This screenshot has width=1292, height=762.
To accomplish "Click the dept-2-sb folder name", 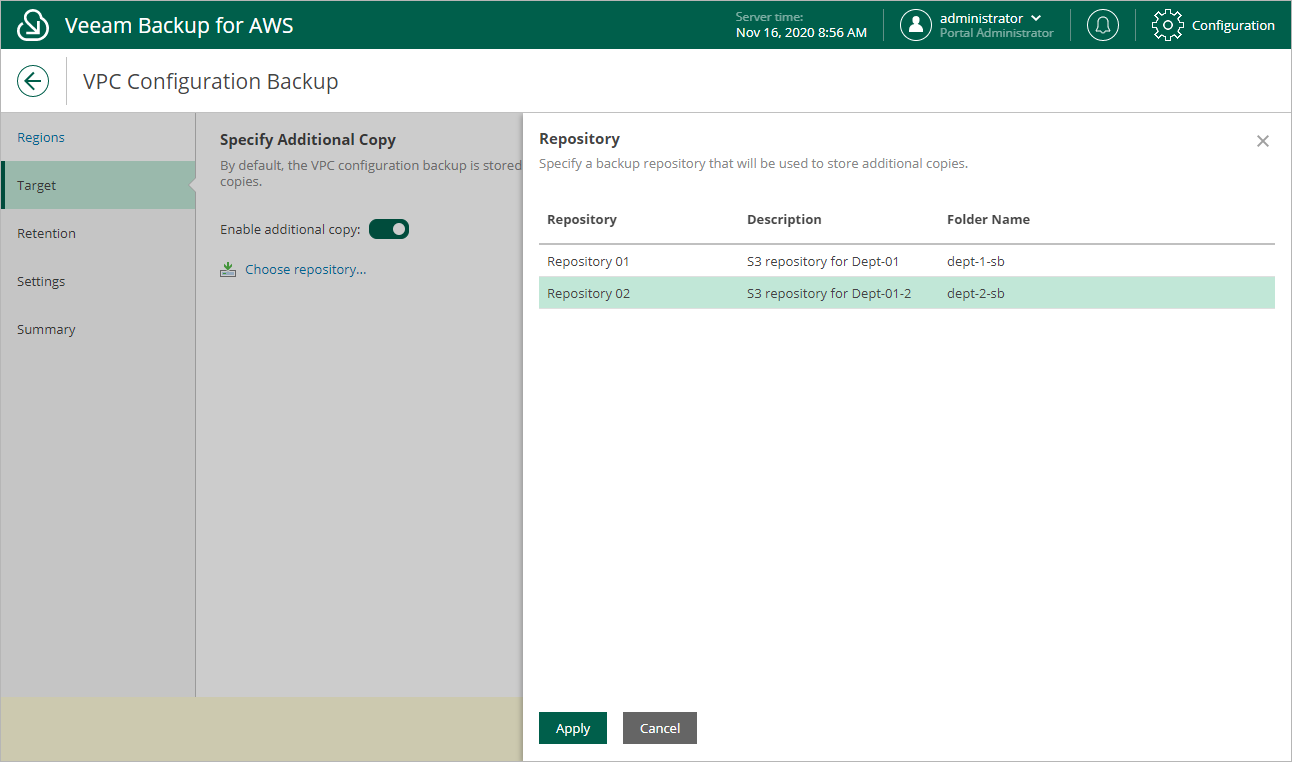I will coord(976,293).
